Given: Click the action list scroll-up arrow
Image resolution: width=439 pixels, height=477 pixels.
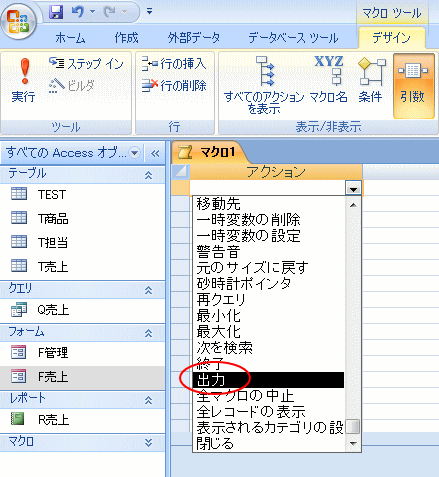Looking at the screenshot, I should [353, 205].
